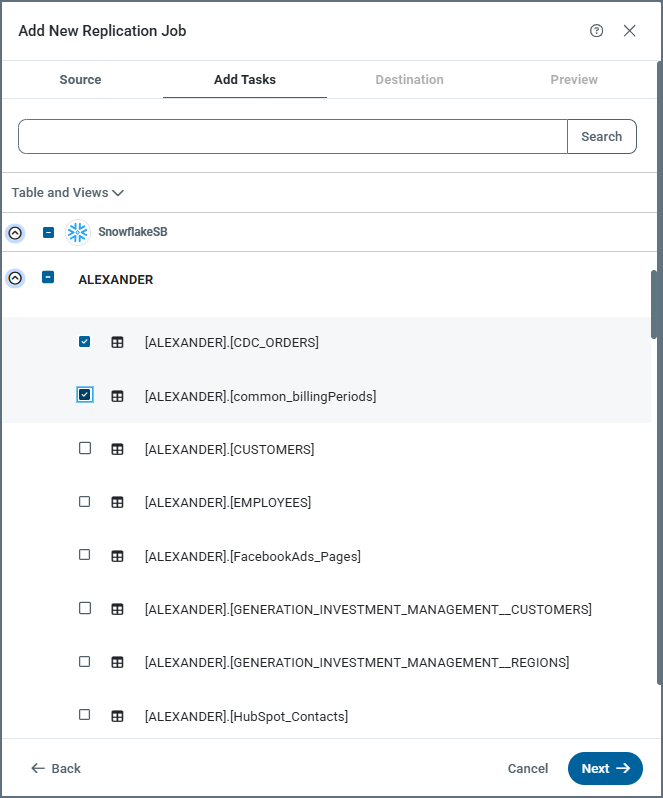663x798 pixels.
Task: Click table icon beside EMPLOYEES entry
Action: tap(117, 502)
